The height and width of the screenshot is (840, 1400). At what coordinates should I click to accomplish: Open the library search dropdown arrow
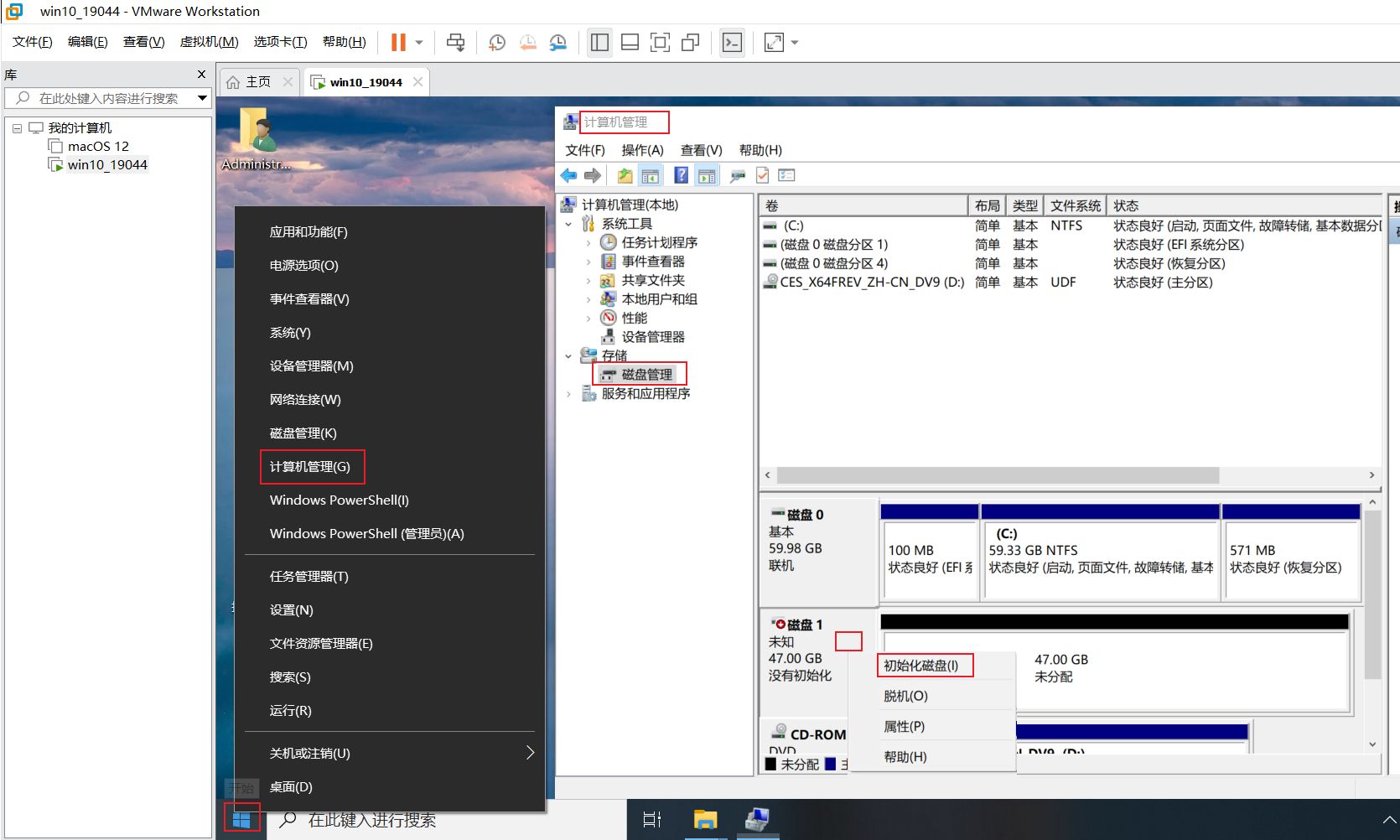click(x=202, y=98)
